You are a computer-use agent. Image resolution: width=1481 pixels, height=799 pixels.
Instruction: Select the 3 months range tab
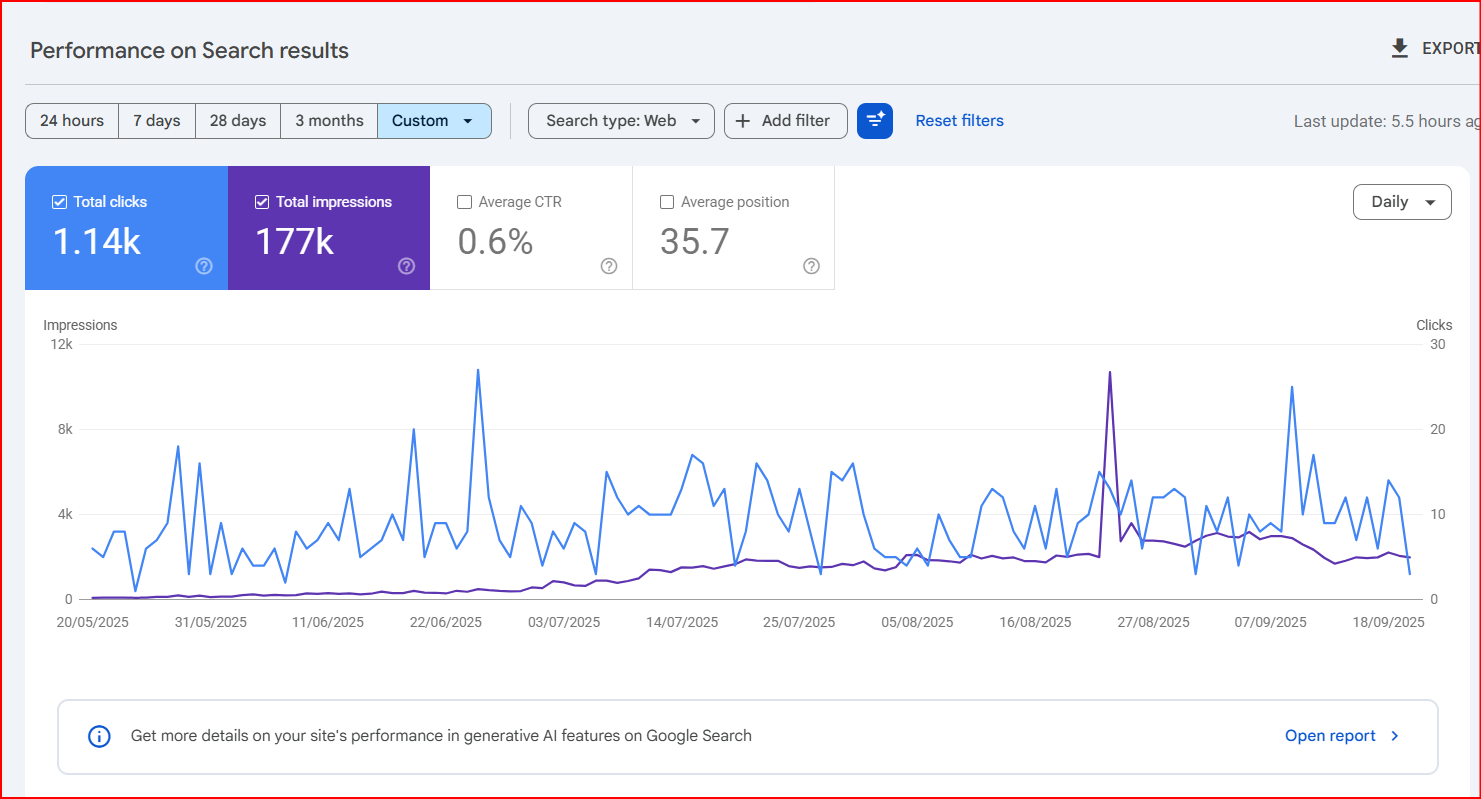(329, 121)
